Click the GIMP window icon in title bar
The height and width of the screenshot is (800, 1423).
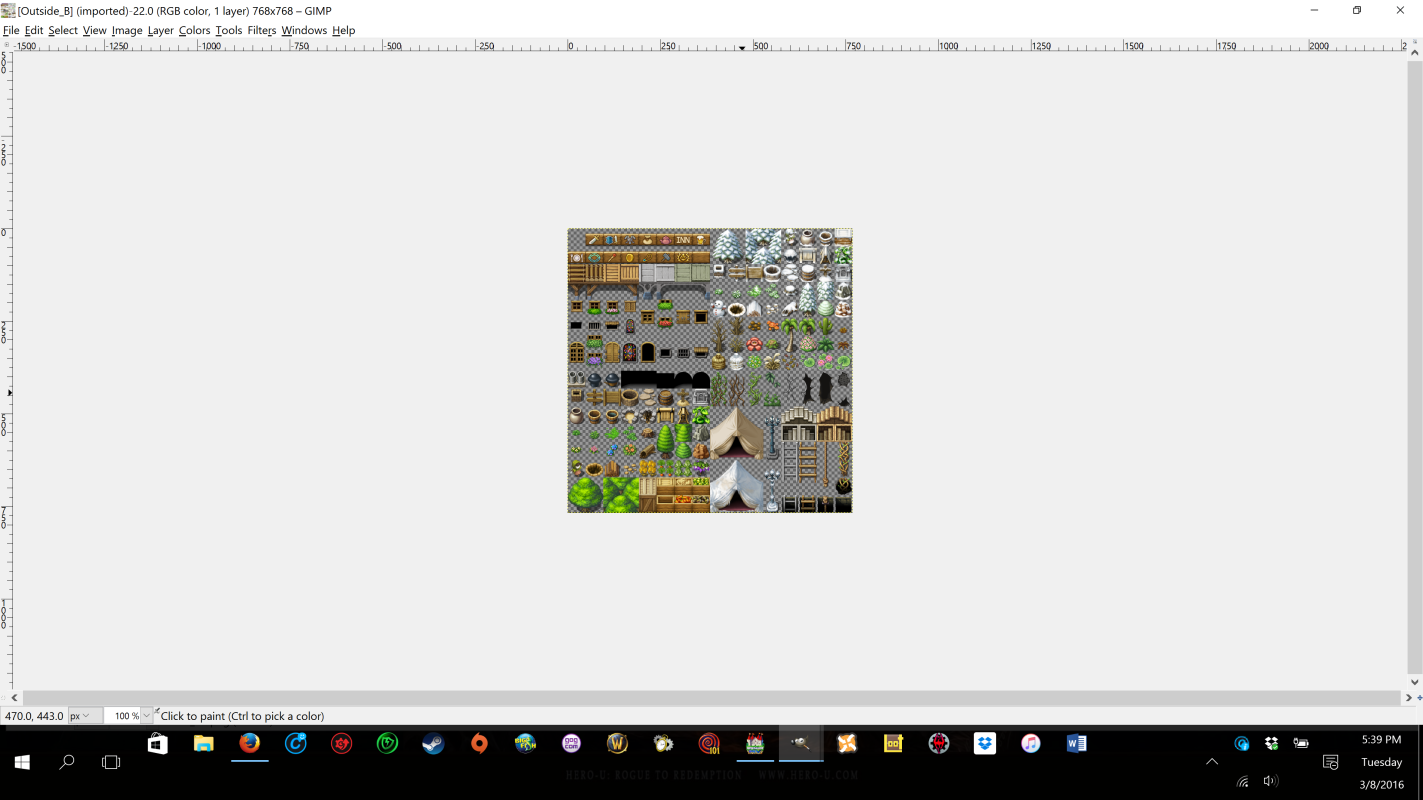pos(8,10)
